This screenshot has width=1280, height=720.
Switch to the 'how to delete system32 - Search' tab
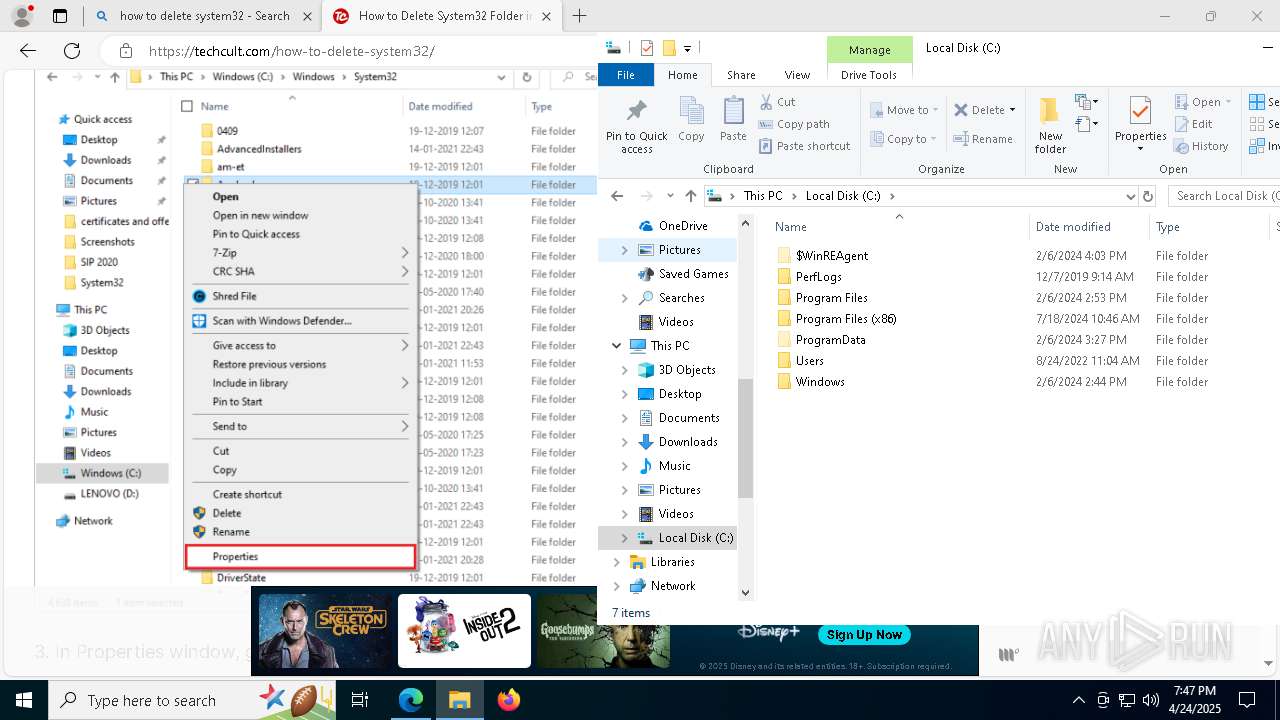204,16
